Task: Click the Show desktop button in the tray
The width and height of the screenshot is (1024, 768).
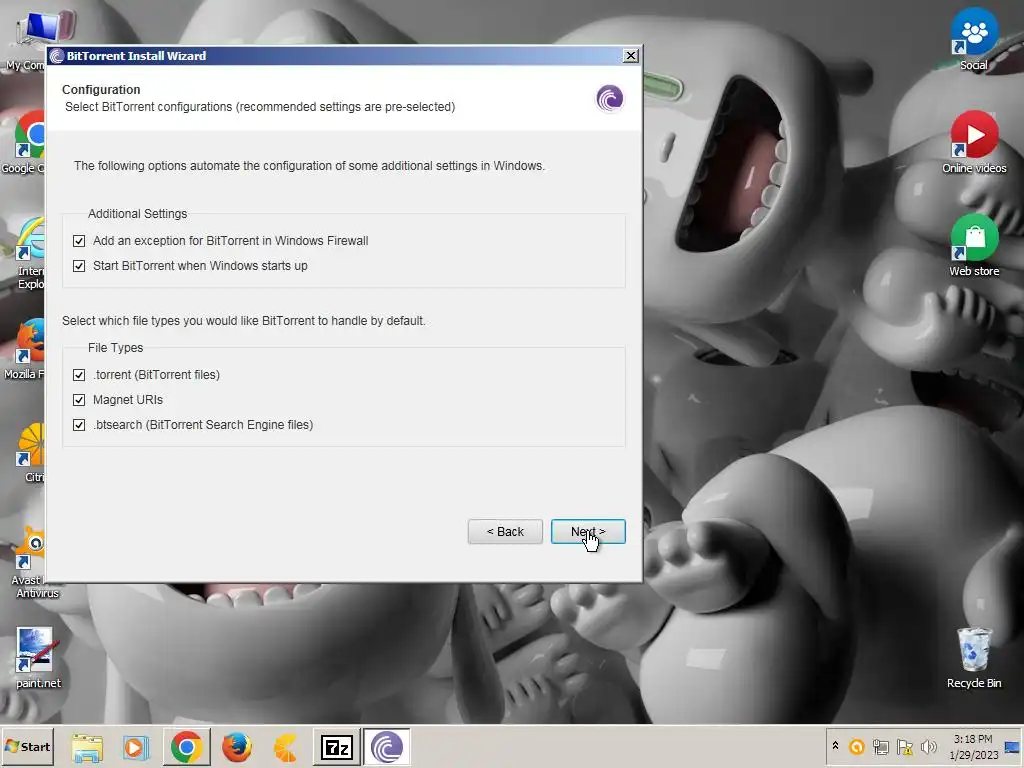Action: 1013,747
